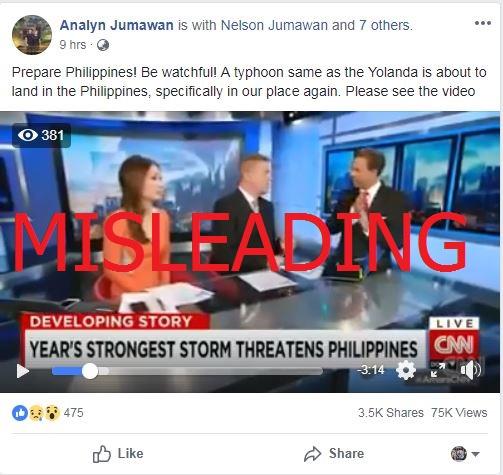Screen dimensions: 503x475
Task: Open Analyn Jumawan profile link
Action: pyautogui.click(x=116, y=25)
